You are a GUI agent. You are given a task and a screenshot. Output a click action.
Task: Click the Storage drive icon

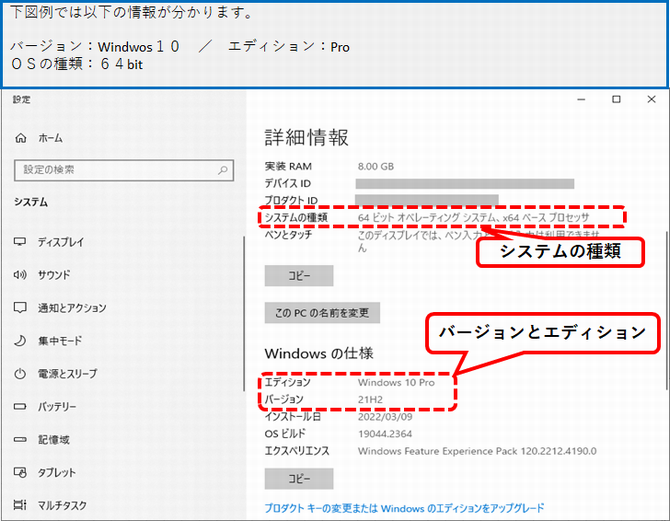20,439
